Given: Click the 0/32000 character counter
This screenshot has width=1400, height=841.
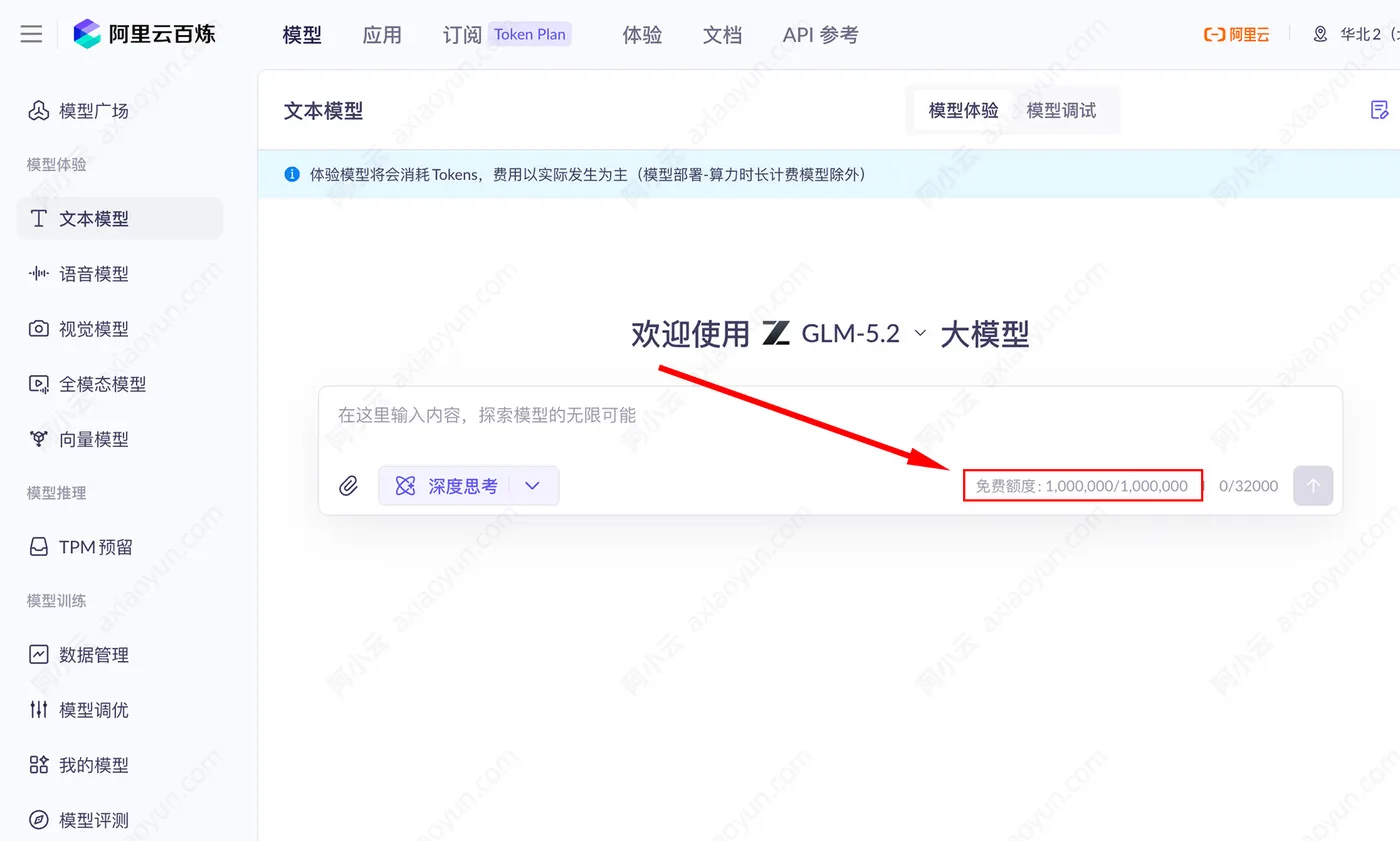Looking at the screenshot, I should [1248, 486].
